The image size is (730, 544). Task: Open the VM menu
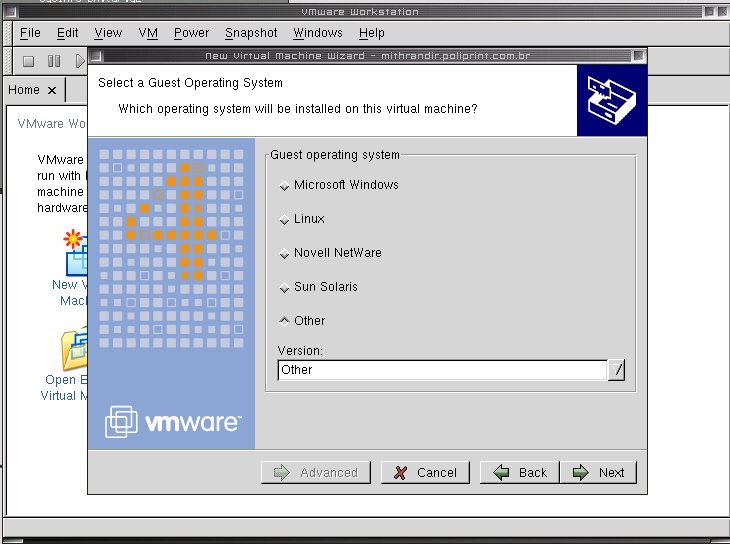(x=148, y=33)
